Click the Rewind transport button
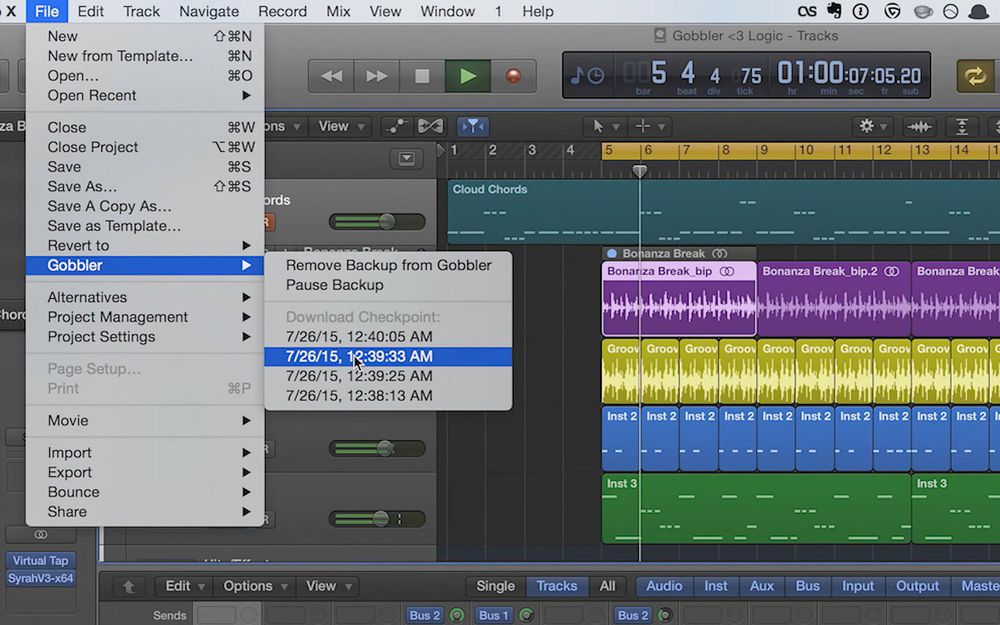Image resolution: width=1000 pixels, height=625 pixels. pos(331,77)
